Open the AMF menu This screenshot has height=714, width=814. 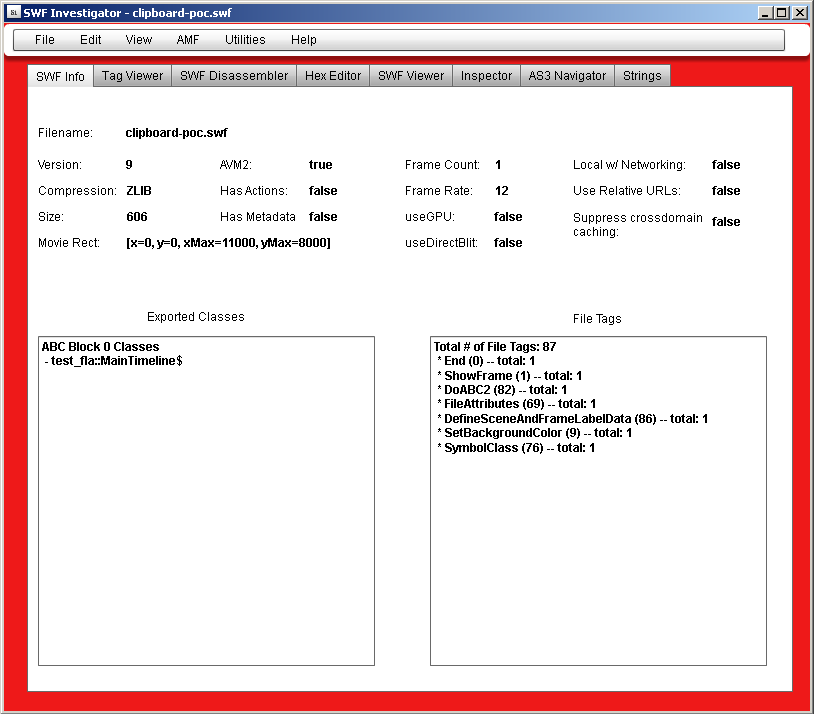[188, 40]
